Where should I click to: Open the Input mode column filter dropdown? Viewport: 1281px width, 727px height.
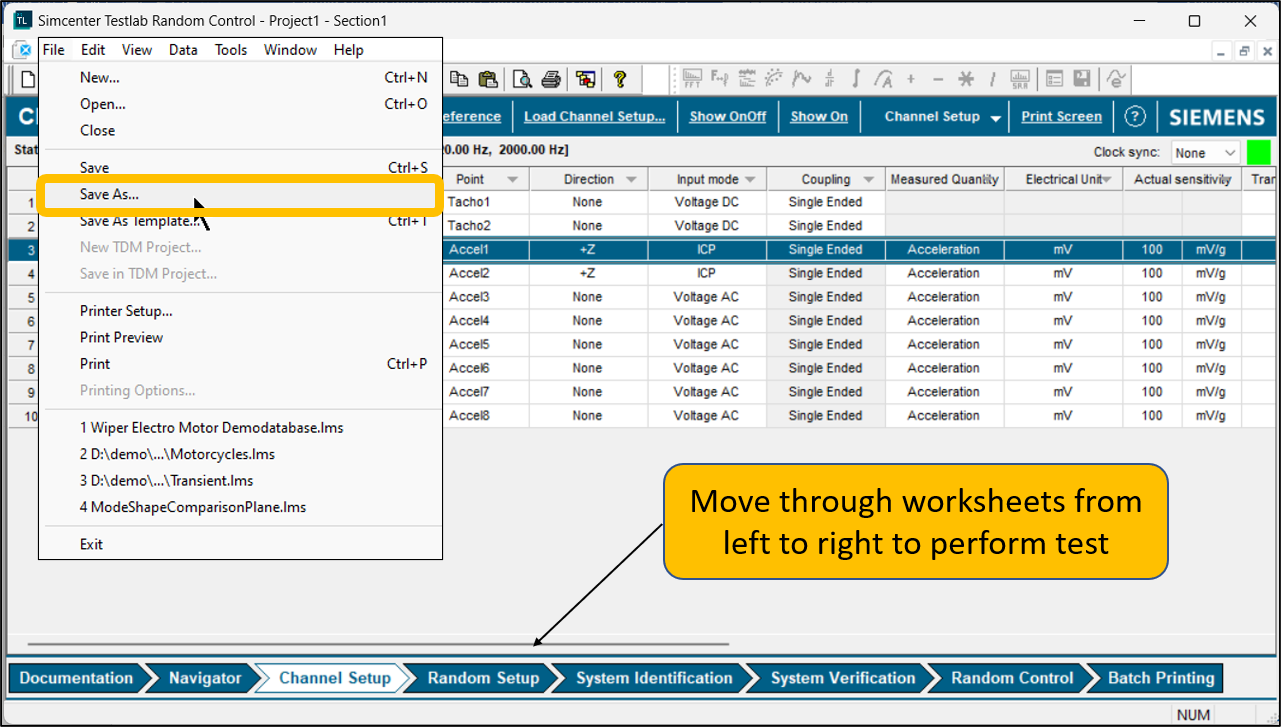pyautogui.click(x=752, y=180)
